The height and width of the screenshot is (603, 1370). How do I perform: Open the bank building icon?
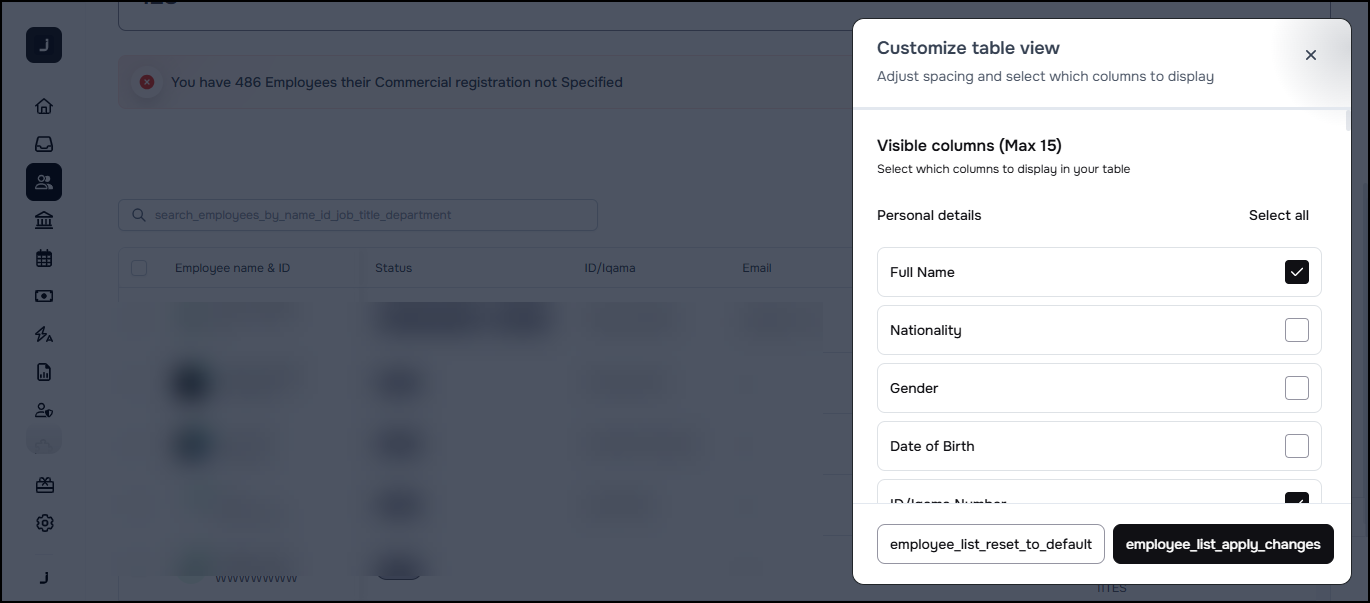44,220
